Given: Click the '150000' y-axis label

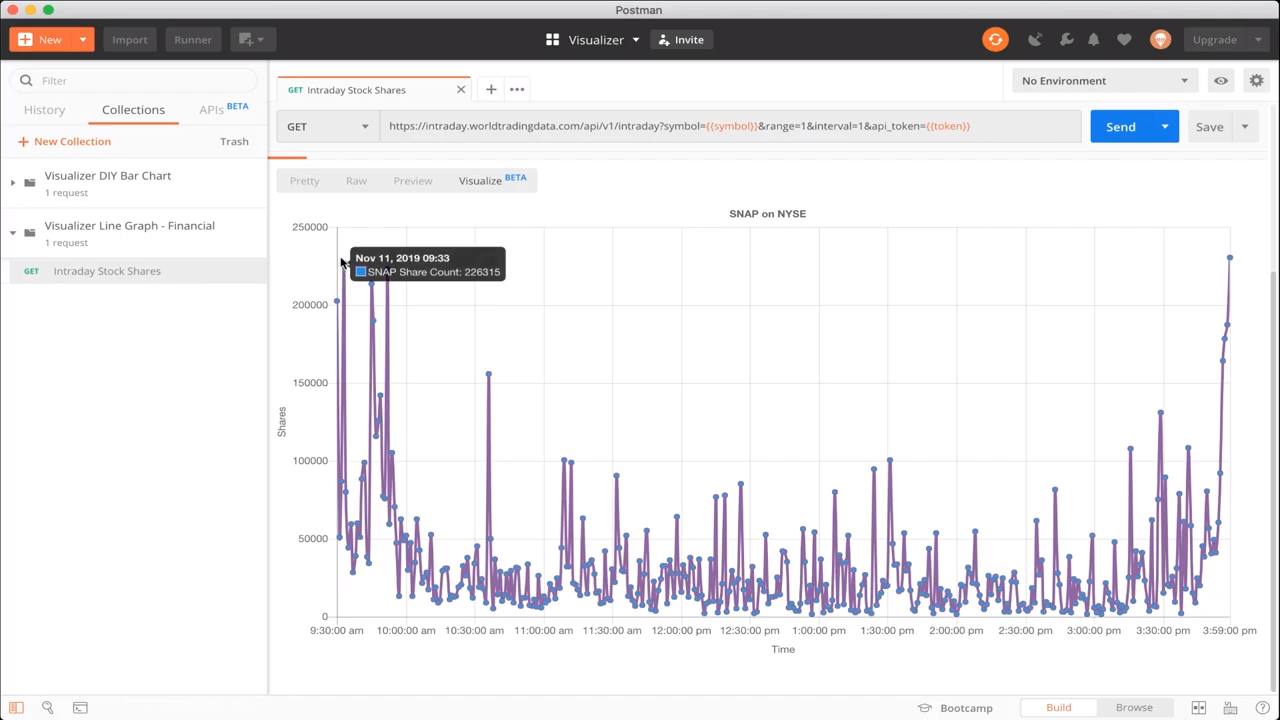Looking at the screenshot, I should coord(310,383).
